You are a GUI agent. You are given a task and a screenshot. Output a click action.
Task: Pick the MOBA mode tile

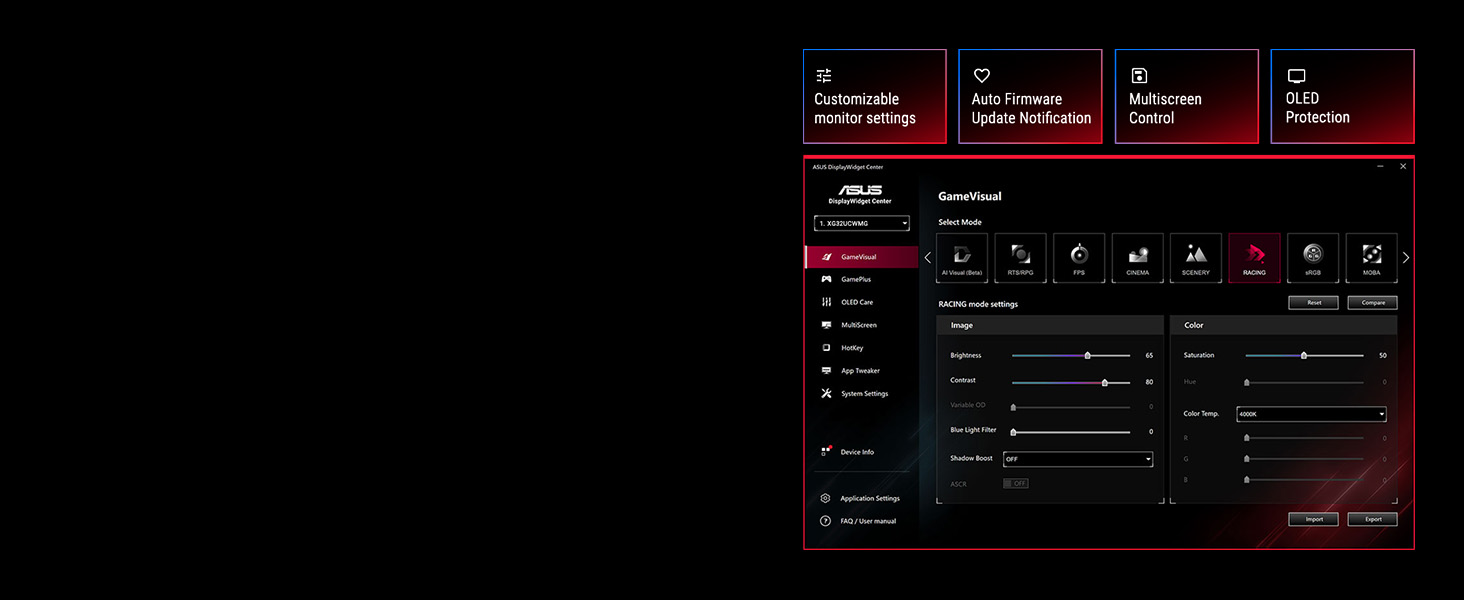pyautogui.click(x=1372, y=258)
